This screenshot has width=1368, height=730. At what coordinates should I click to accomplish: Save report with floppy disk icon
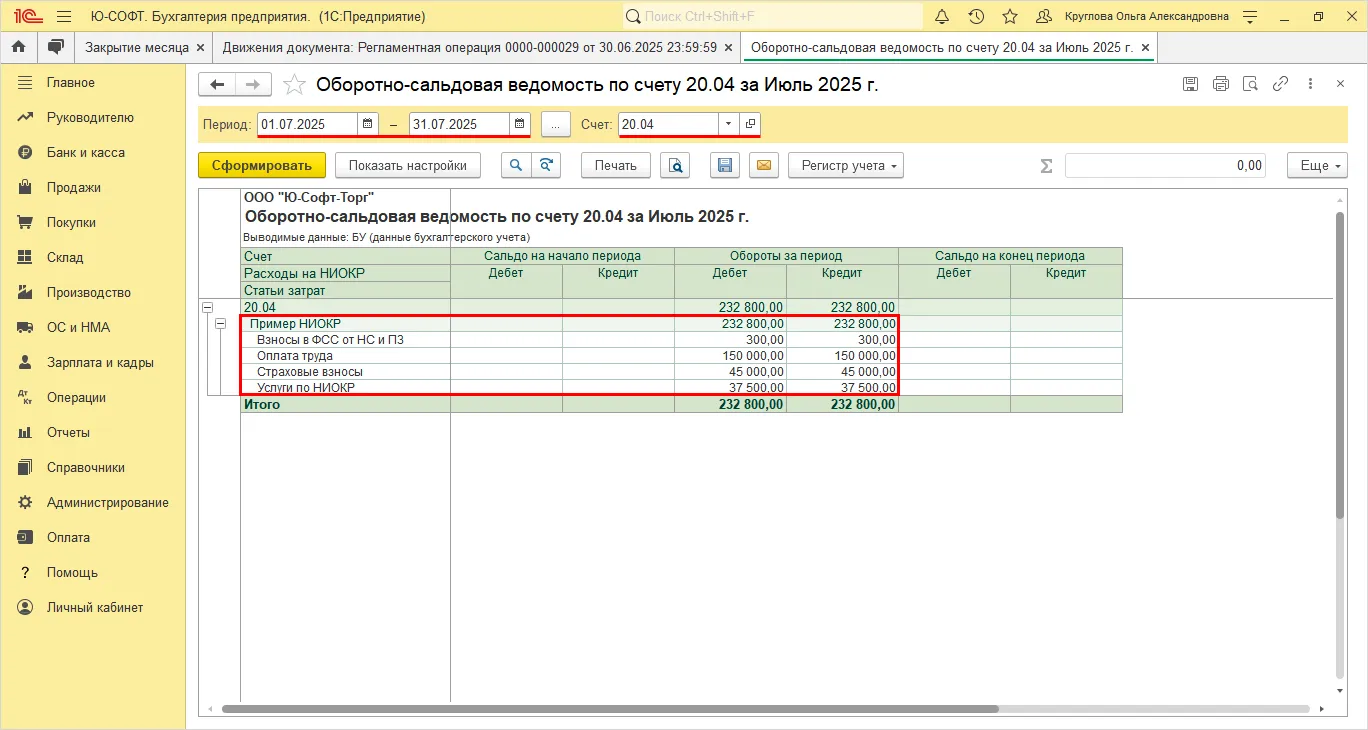(x=726, y=166)
